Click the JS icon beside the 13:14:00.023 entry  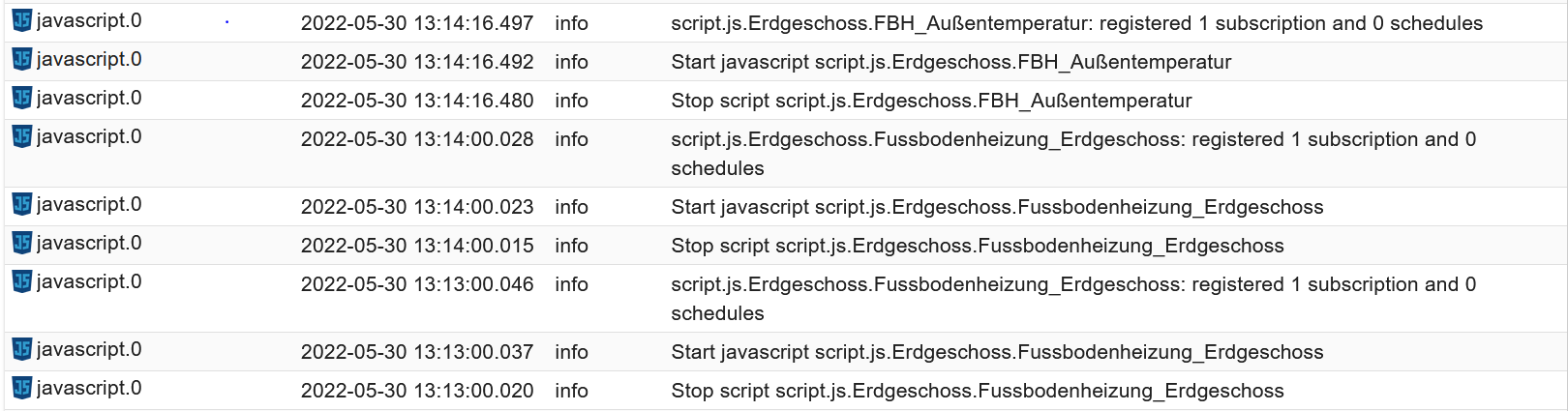[x=22, y=204]
